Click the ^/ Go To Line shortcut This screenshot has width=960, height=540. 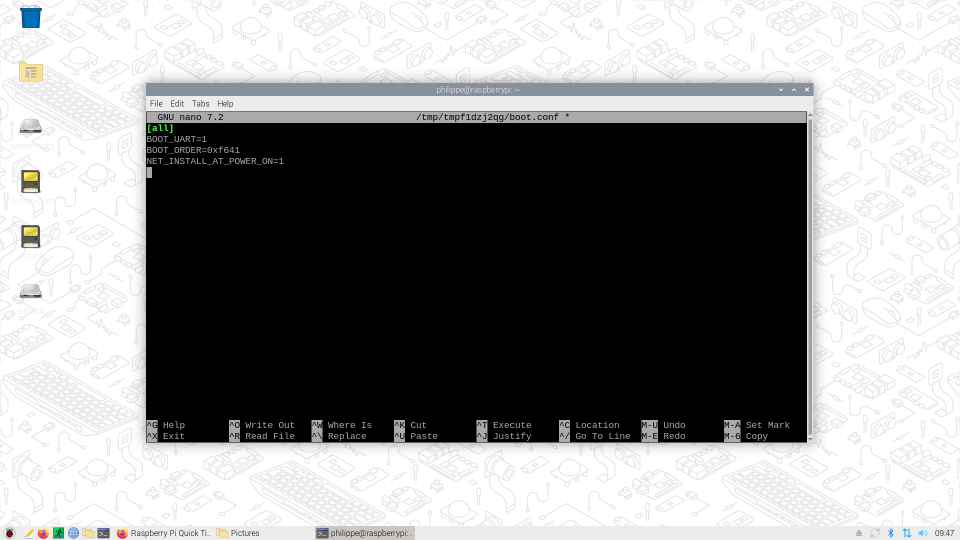(594, 436)
